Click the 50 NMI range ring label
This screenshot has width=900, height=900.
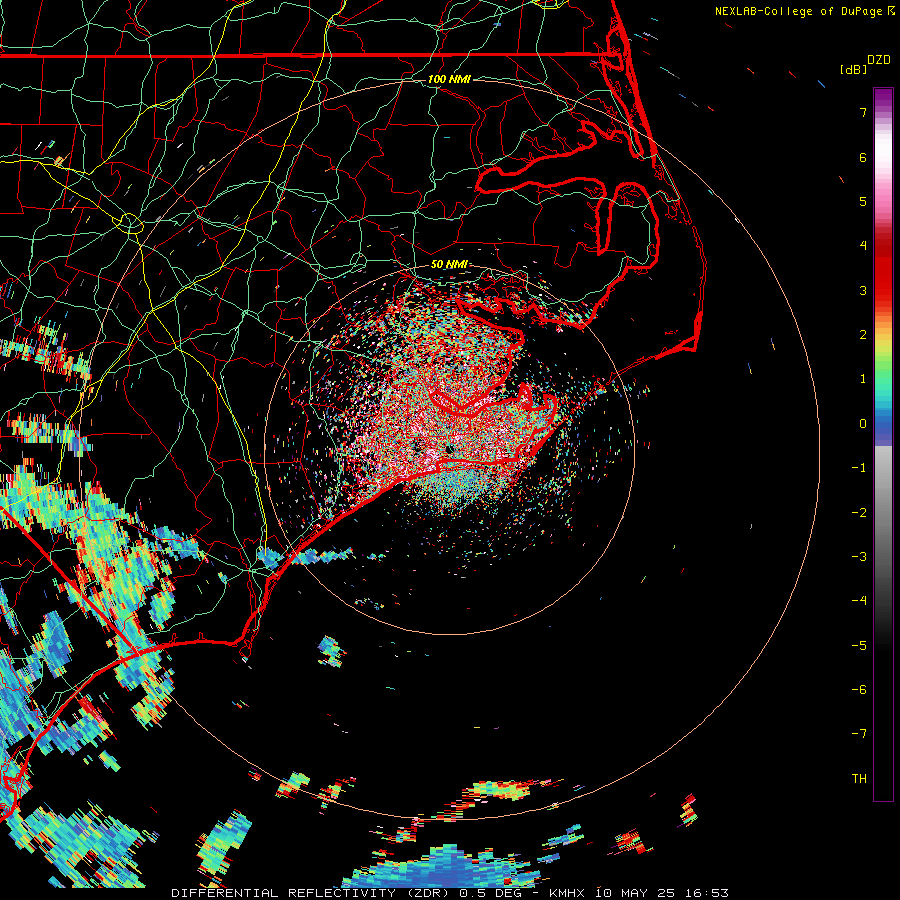[449, 264]
